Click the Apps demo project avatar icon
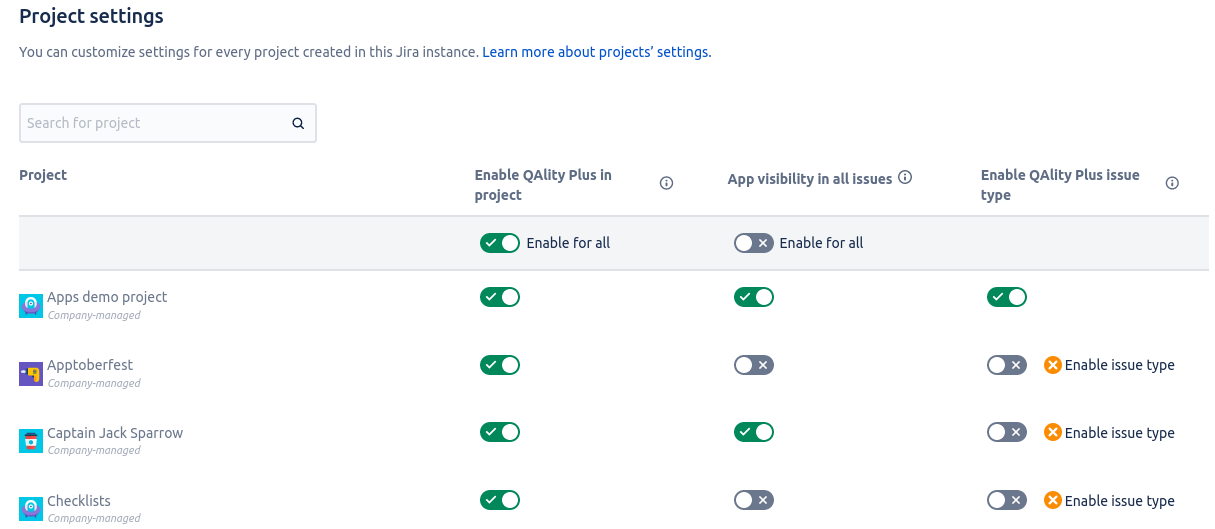The image size is (1215, 529). pos(31,306)
